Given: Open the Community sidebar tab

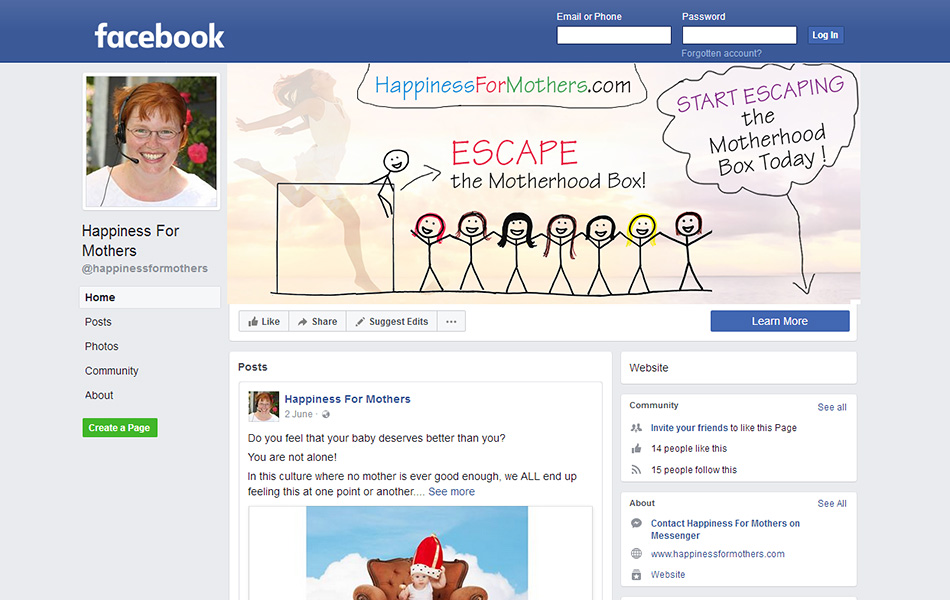Looking at the screenshot, I should (x=111, y=371).
